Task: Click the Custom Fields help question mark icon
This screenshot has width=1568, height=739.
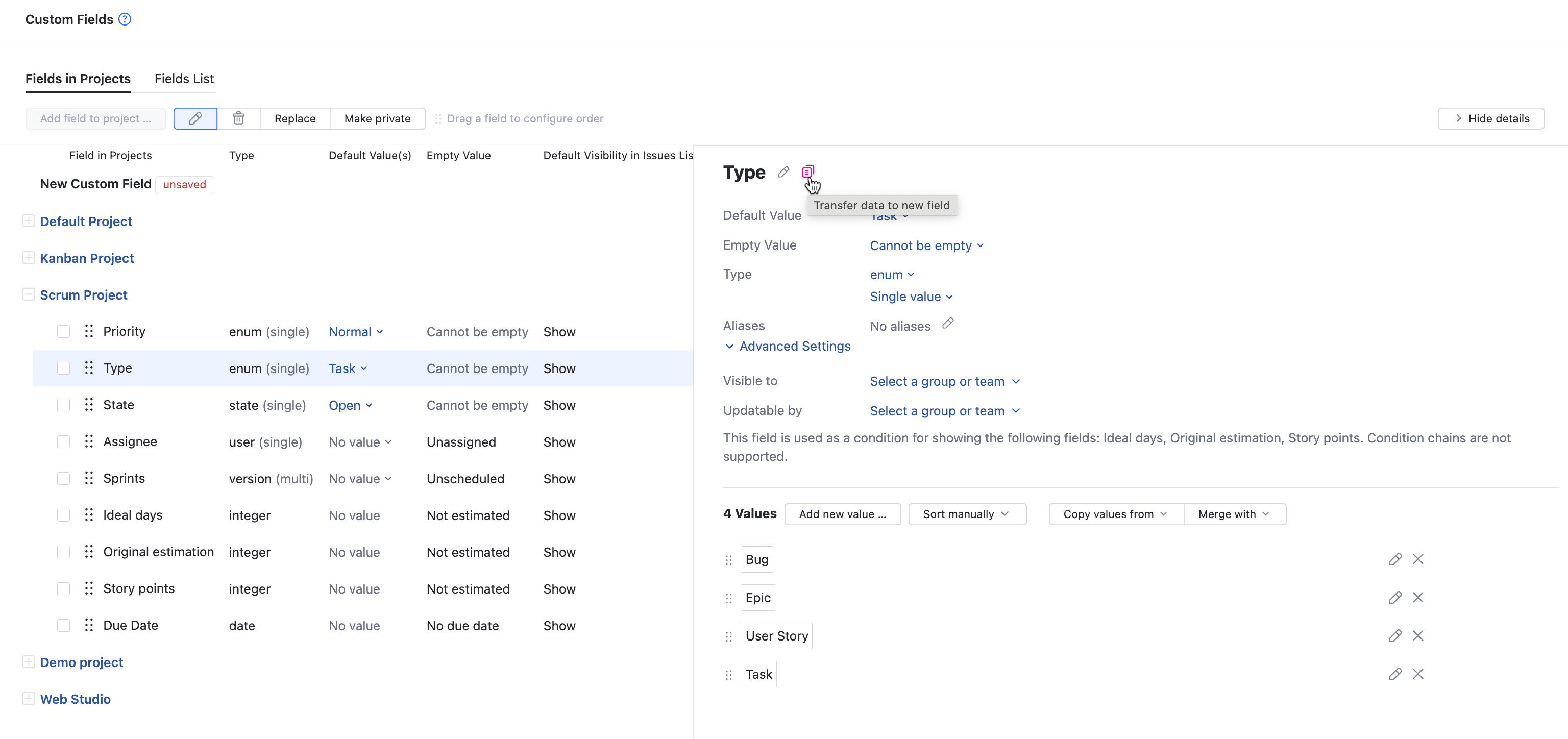Action: pos(125,19)
